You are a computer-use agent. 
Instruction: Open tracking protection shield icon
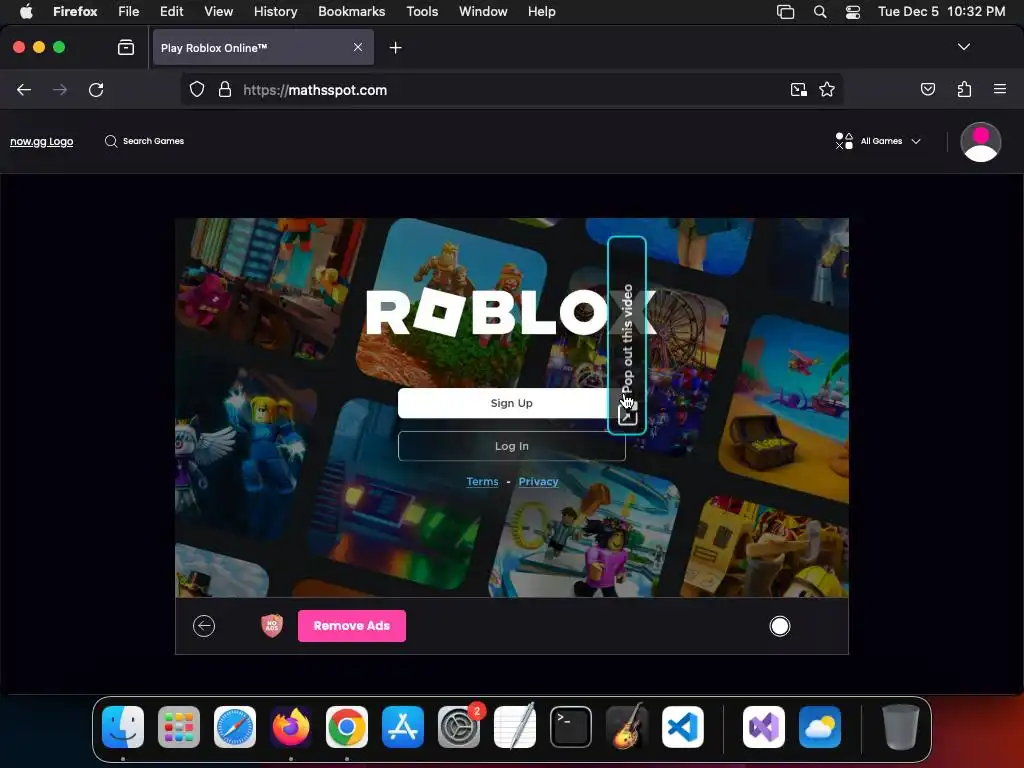click(x=197, y=89)
